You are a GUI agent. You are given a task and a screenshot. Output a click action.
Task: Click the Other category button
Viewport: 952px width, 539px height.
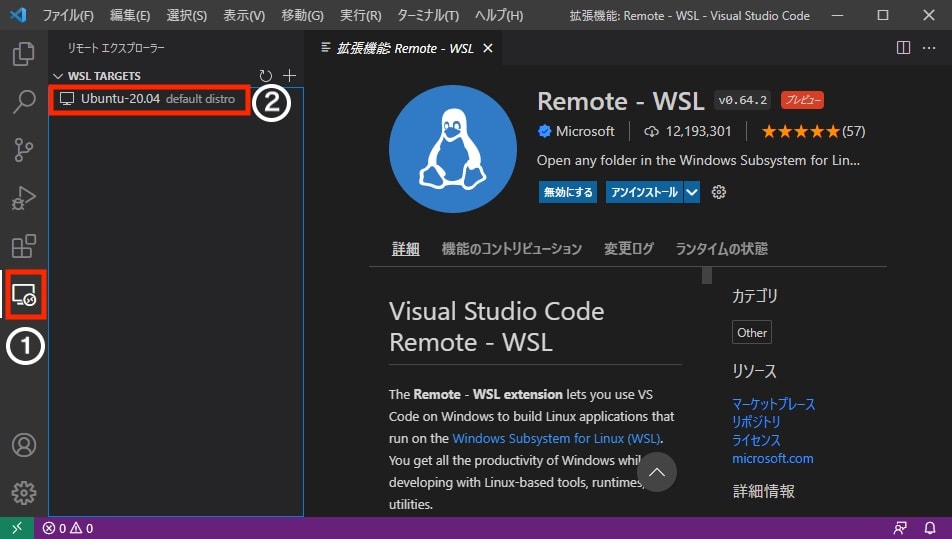click(x=752, y=333)
